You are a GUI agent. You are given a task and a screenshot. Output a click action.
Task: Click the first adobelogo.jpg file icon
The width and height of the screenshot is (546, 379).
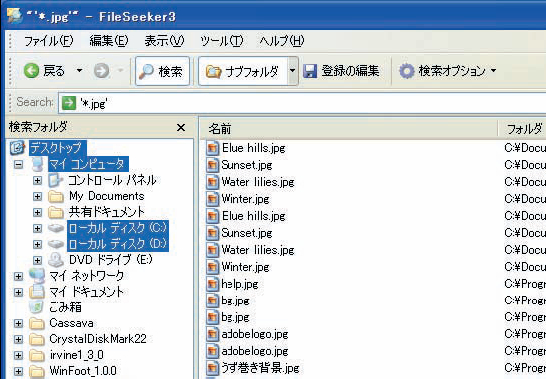(212, 335)
